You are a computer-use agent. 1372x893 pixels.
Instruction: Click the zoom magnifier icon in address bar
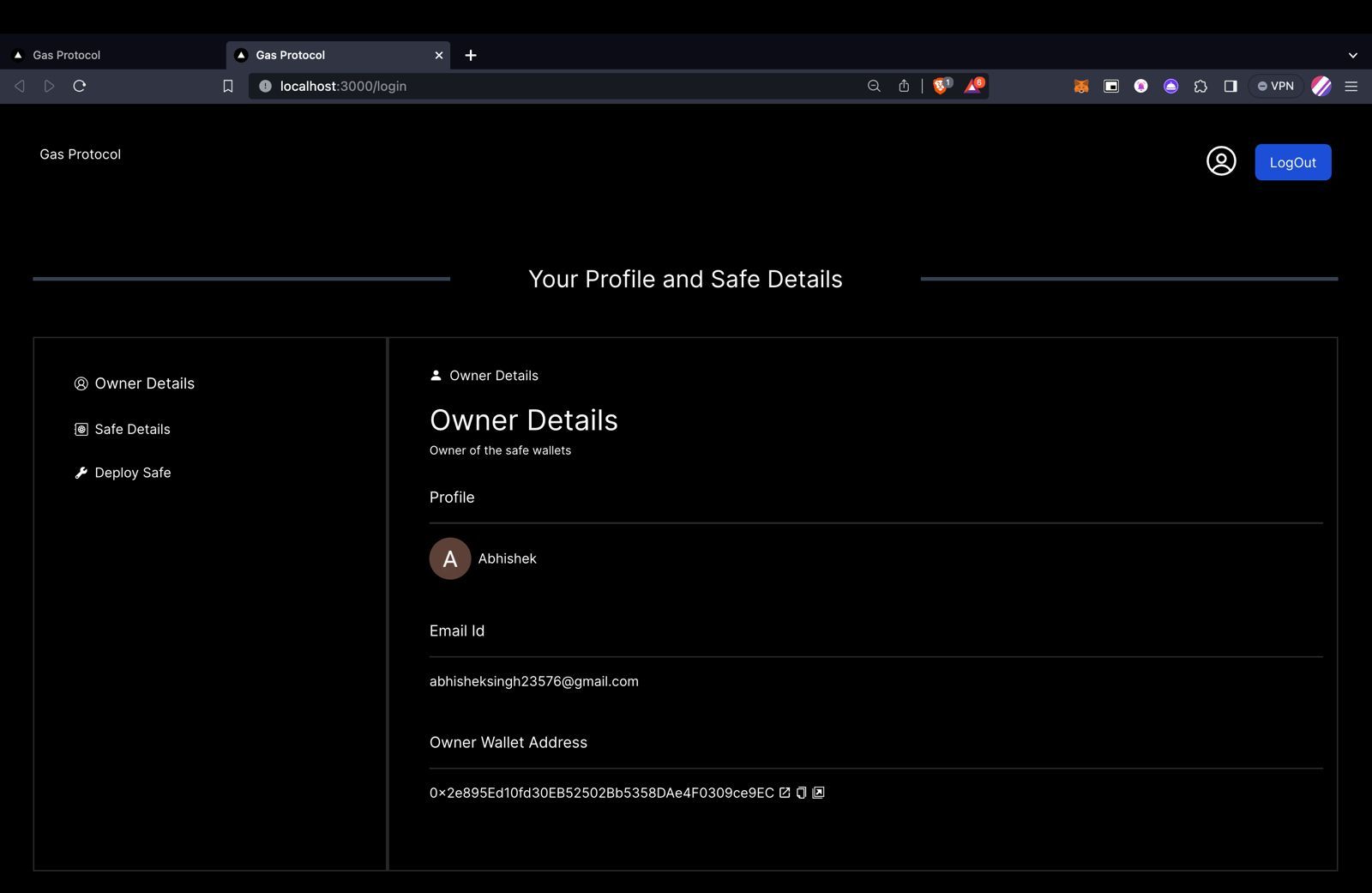click(874, 86)
